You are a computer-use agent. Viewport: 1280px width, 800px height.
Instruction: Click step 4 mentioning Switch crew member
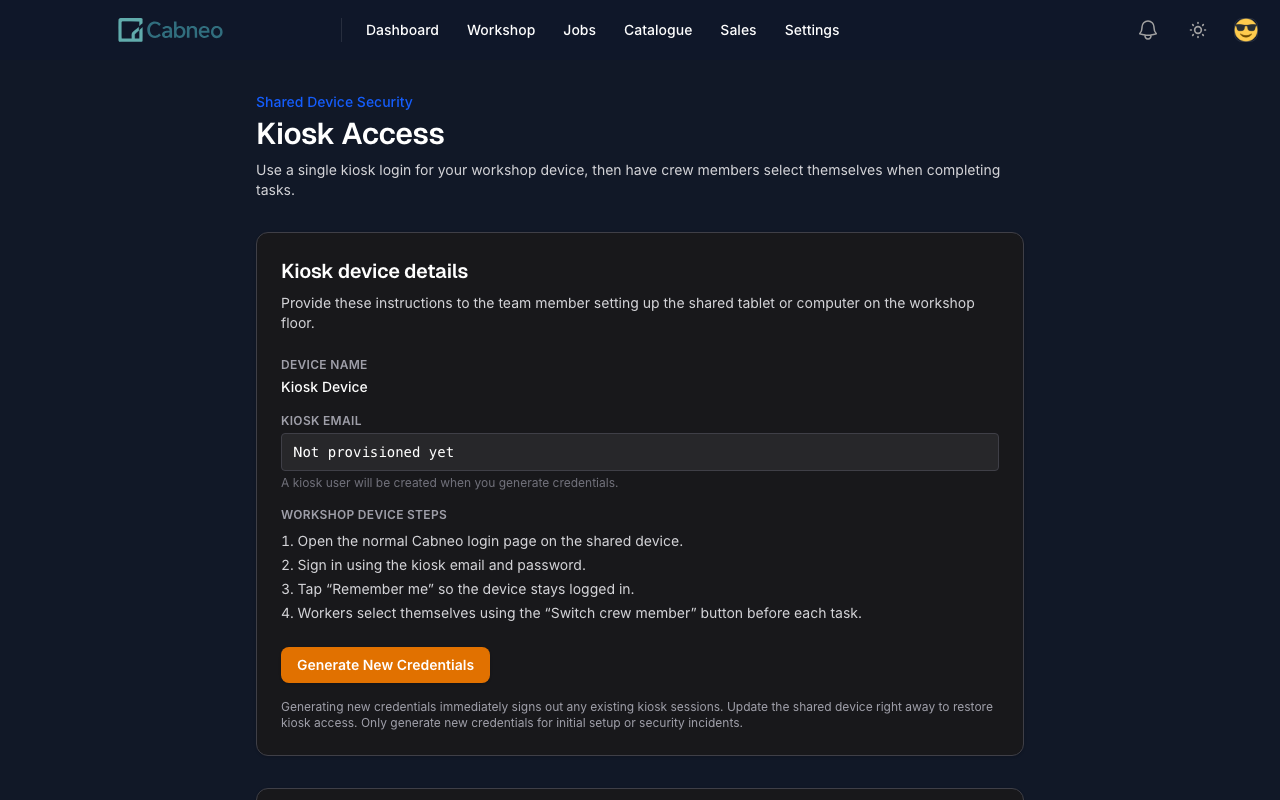pyautogui.click(x=571, y=612)
